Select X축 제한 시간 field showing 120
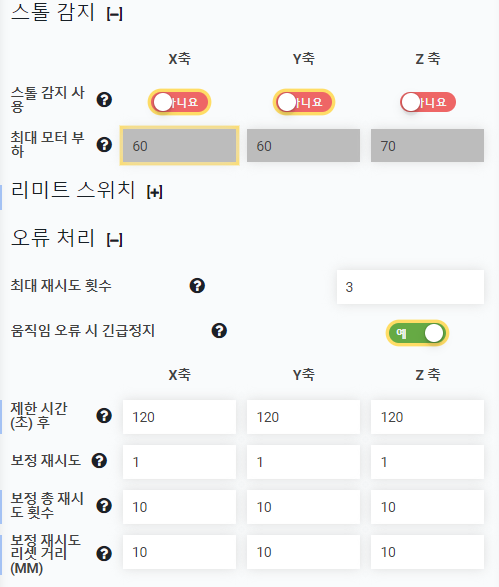499x587 pixels. coord(179,417)
